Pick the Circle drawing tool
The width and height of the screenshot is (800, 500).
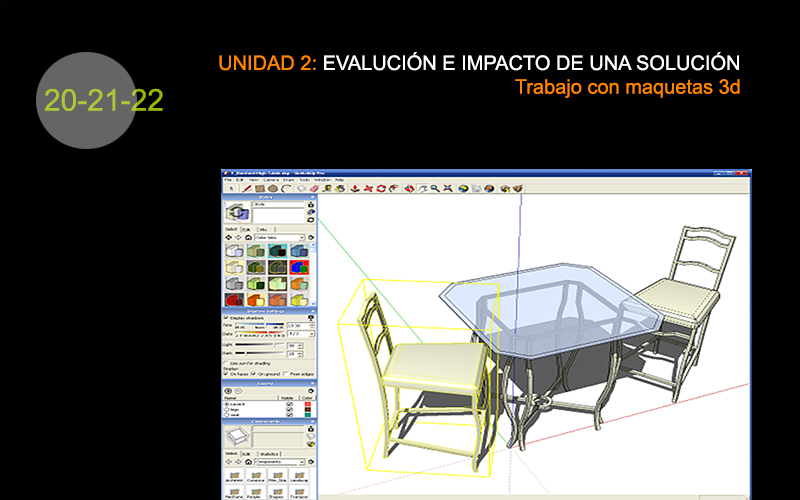coord(272,188)
